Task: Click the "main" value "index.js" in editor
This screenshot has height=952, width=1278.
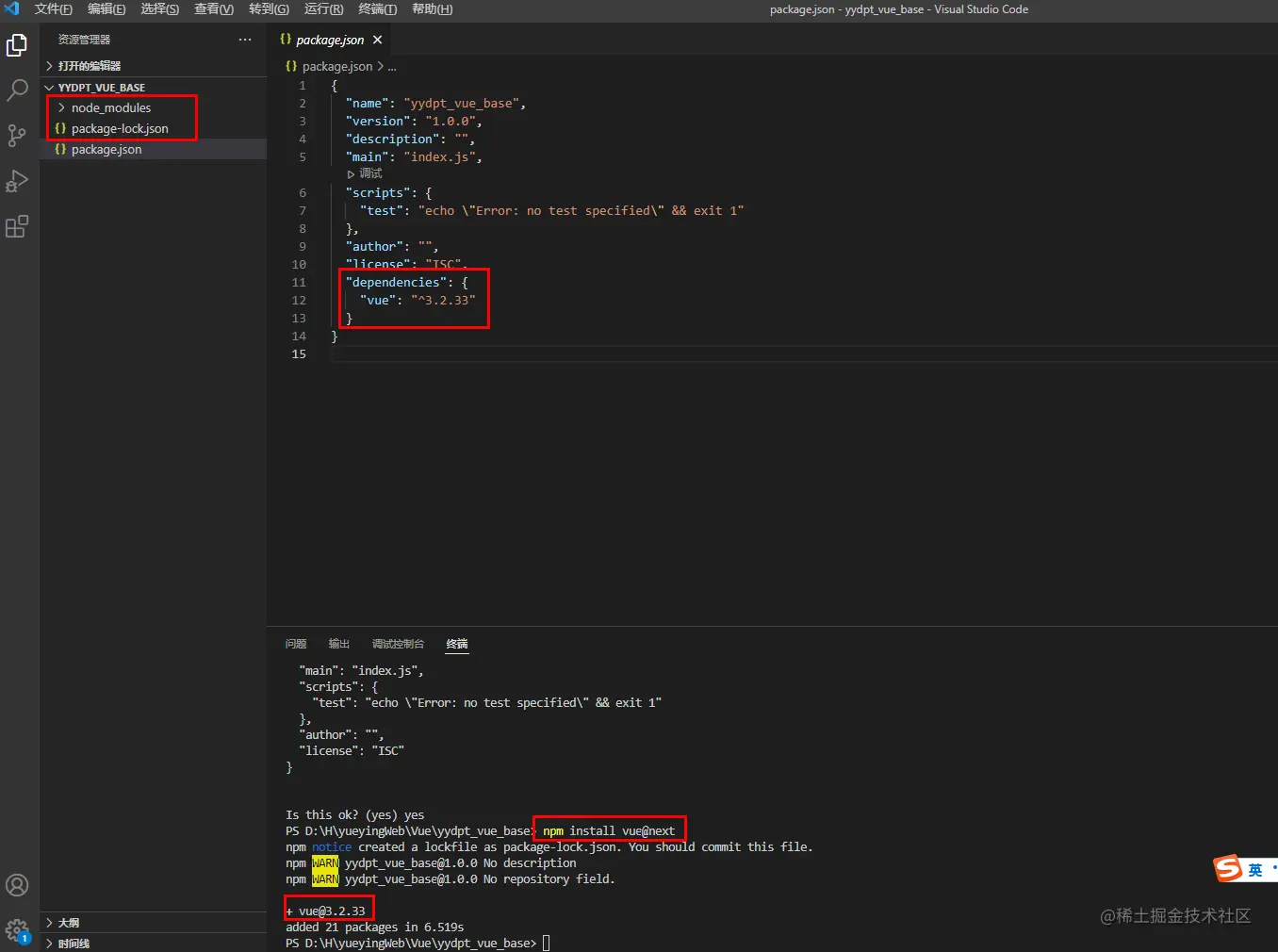Action: tap(440, 156)
